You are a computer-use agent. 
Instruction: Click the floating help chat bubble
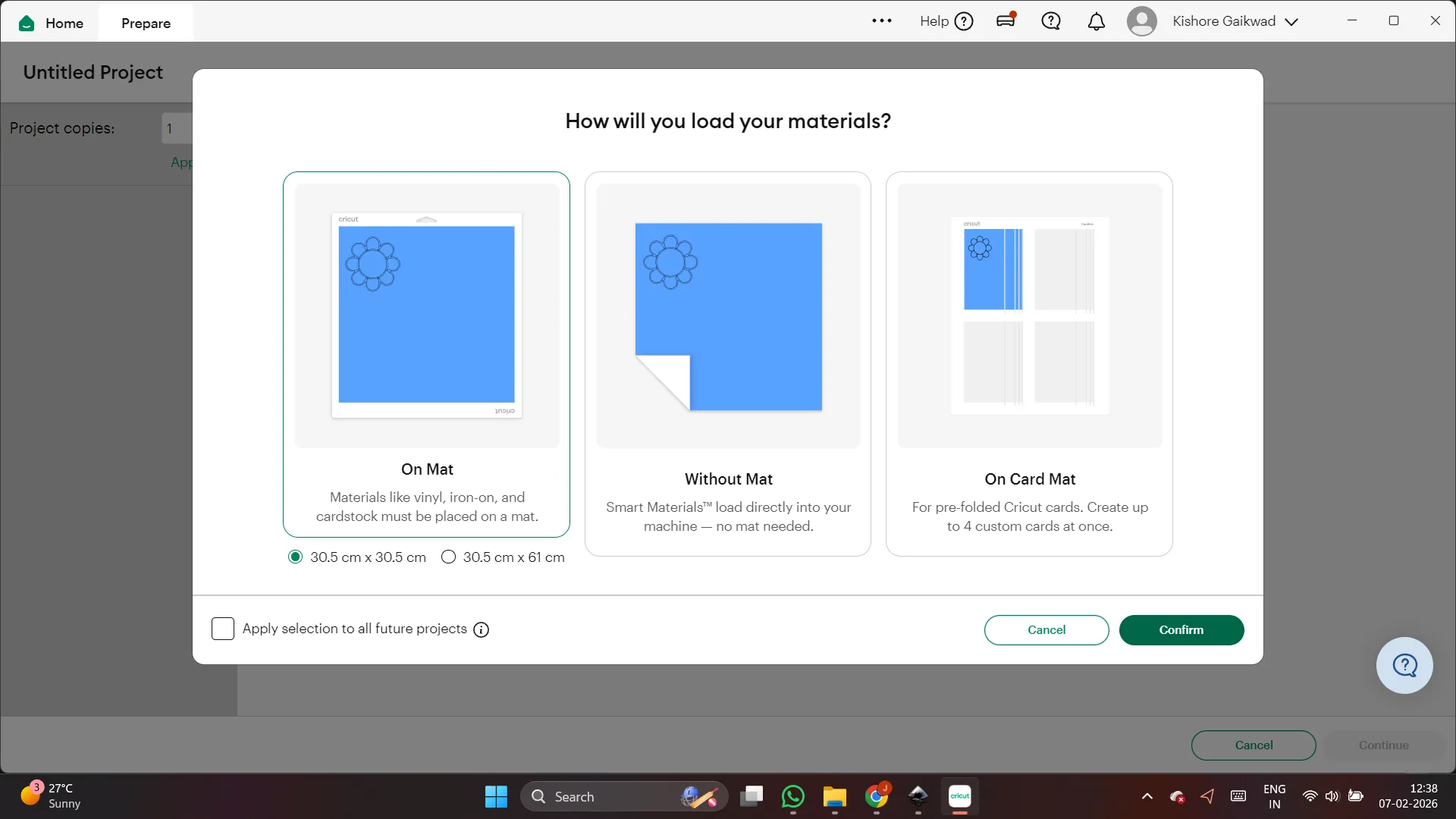1404,665
